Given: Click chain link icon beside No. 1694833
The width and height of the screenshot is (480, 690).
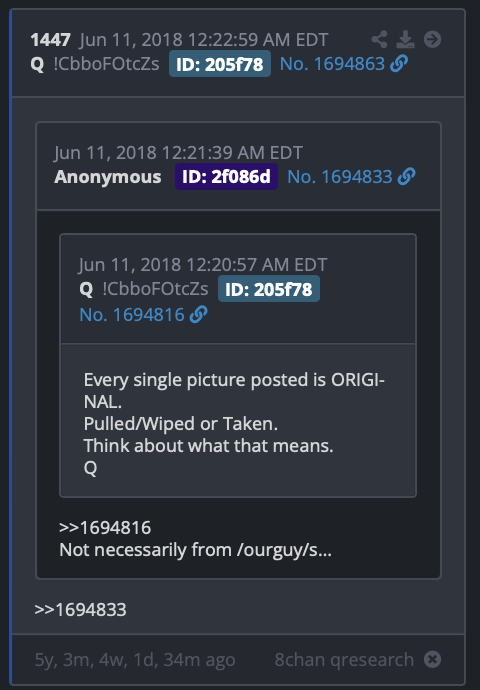Looking at the screenshot, I should (407, 176).
